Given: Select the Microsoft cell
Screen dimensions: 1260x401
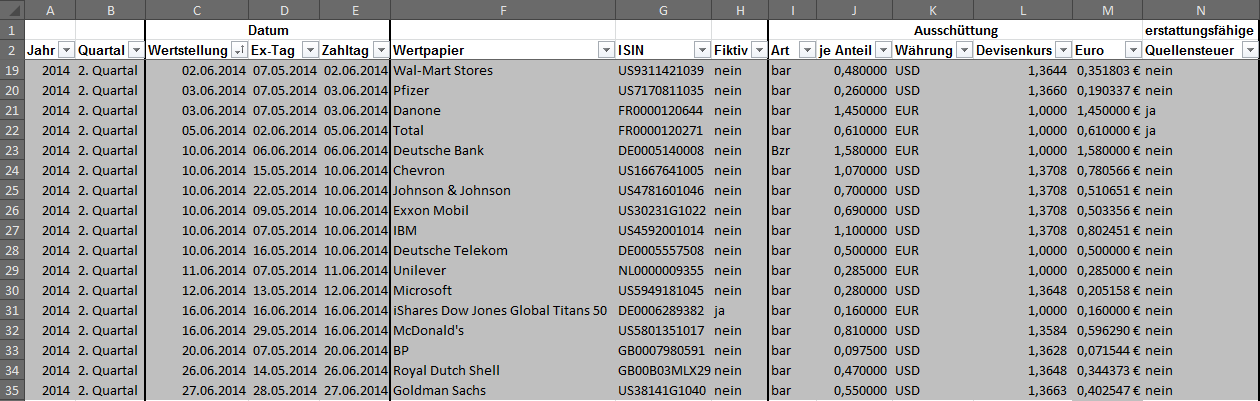Looking at the screenshot, I should pos(503,290).
